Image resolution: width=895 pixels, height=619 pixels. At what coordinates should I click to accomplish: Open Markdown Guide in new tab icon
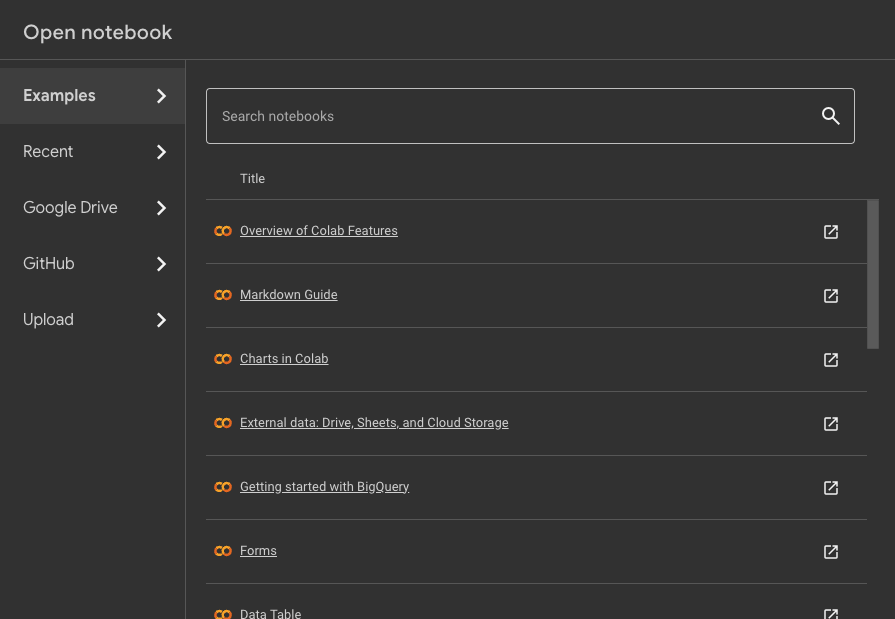tap(831, 295)
